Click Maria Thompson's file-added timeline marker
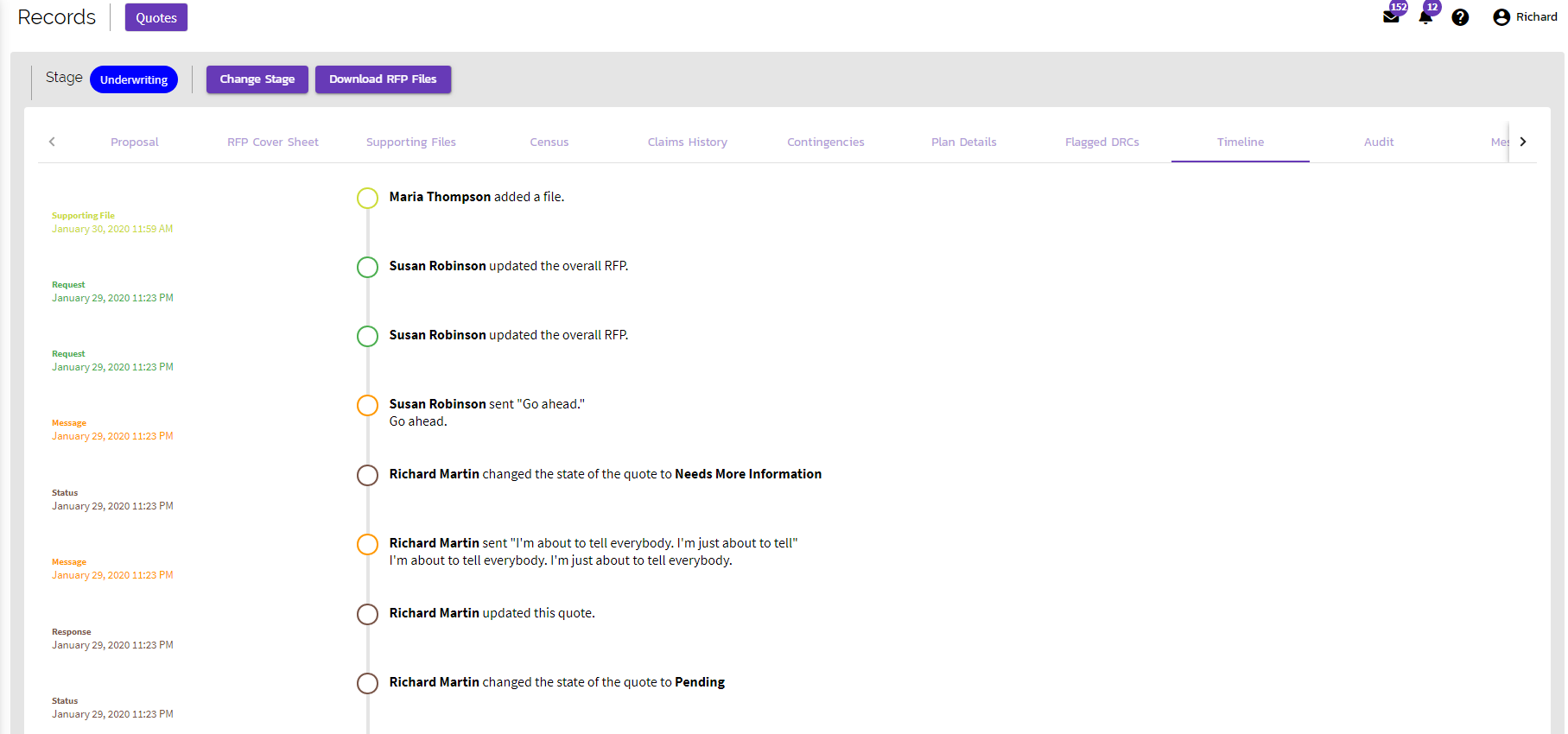1568x734 pixels. (367, 198)
